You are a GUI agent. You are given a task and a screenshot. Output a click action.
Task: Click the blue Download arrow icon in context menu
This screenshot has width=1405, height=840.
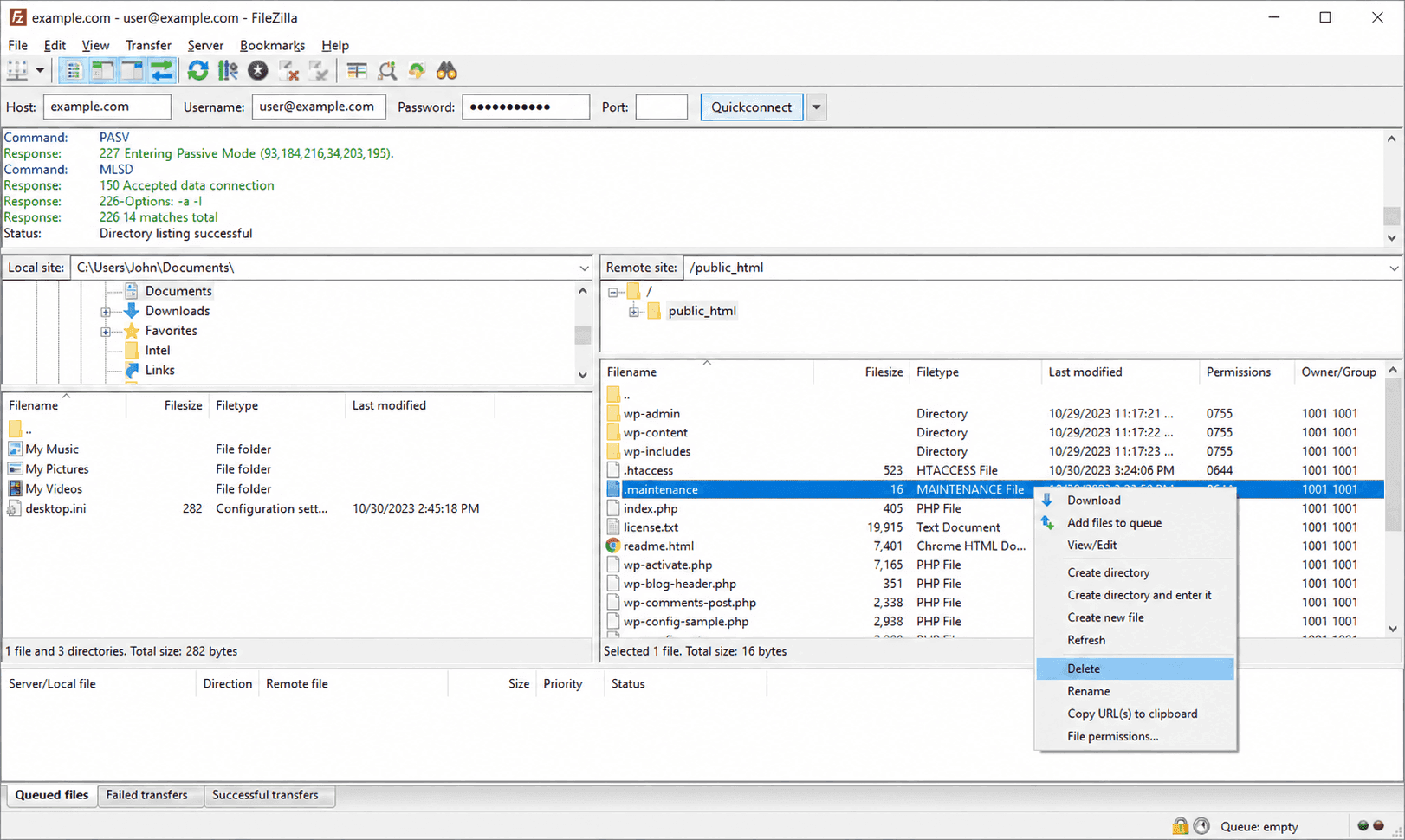coord(1047,500)
